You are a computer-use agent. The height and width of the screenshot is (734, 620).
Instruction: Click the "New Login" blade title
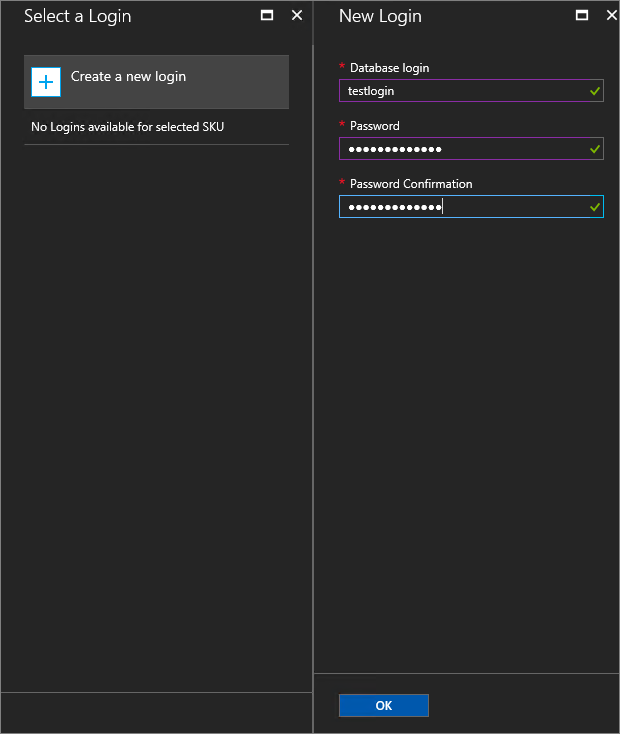pos(380,16)
